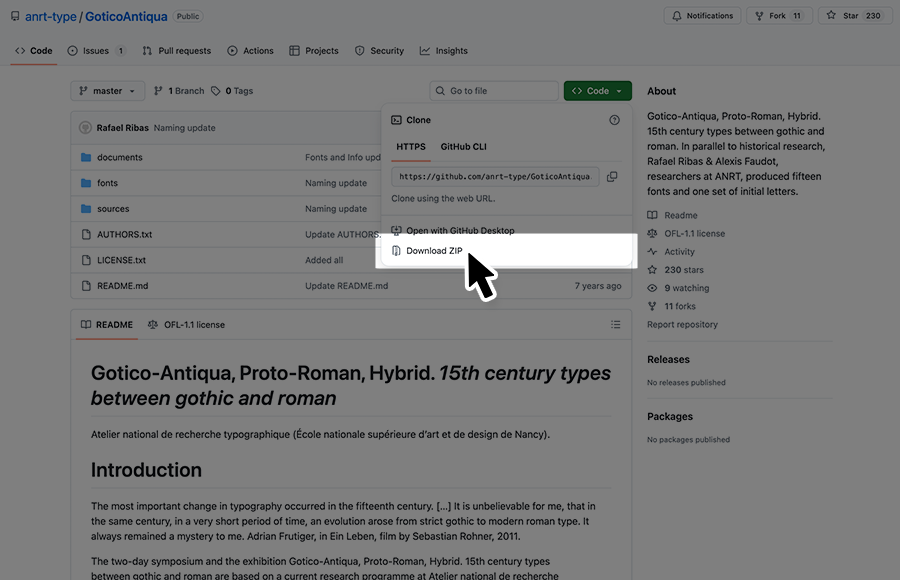Go to the Insights tab
Screen dimensions: 900x580
click(444, 51)
